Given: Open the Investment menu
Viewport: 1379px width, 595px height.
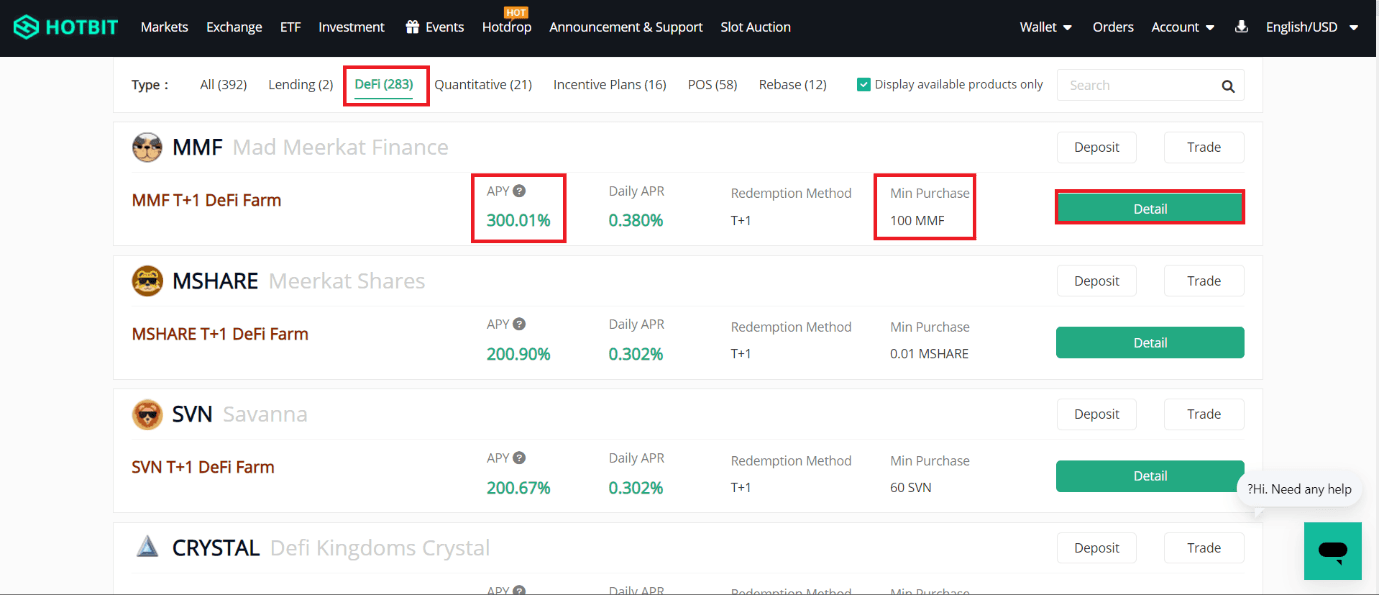Looking at the screenshot, I should [x=351, y=27].
